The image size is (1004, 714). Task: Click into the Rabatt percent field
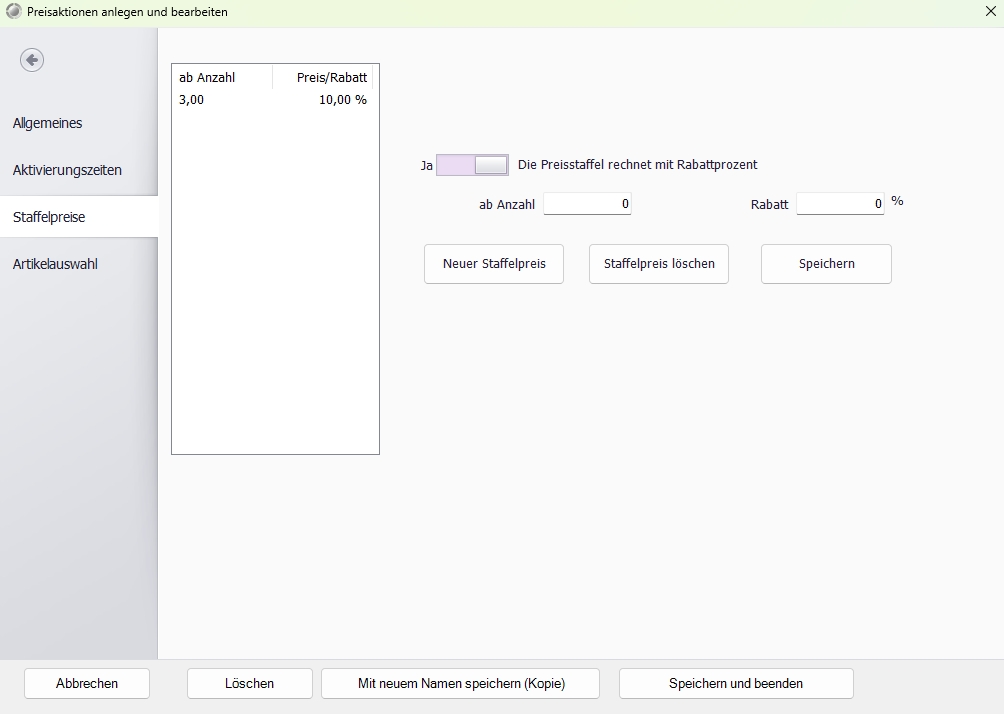point(840,204)
